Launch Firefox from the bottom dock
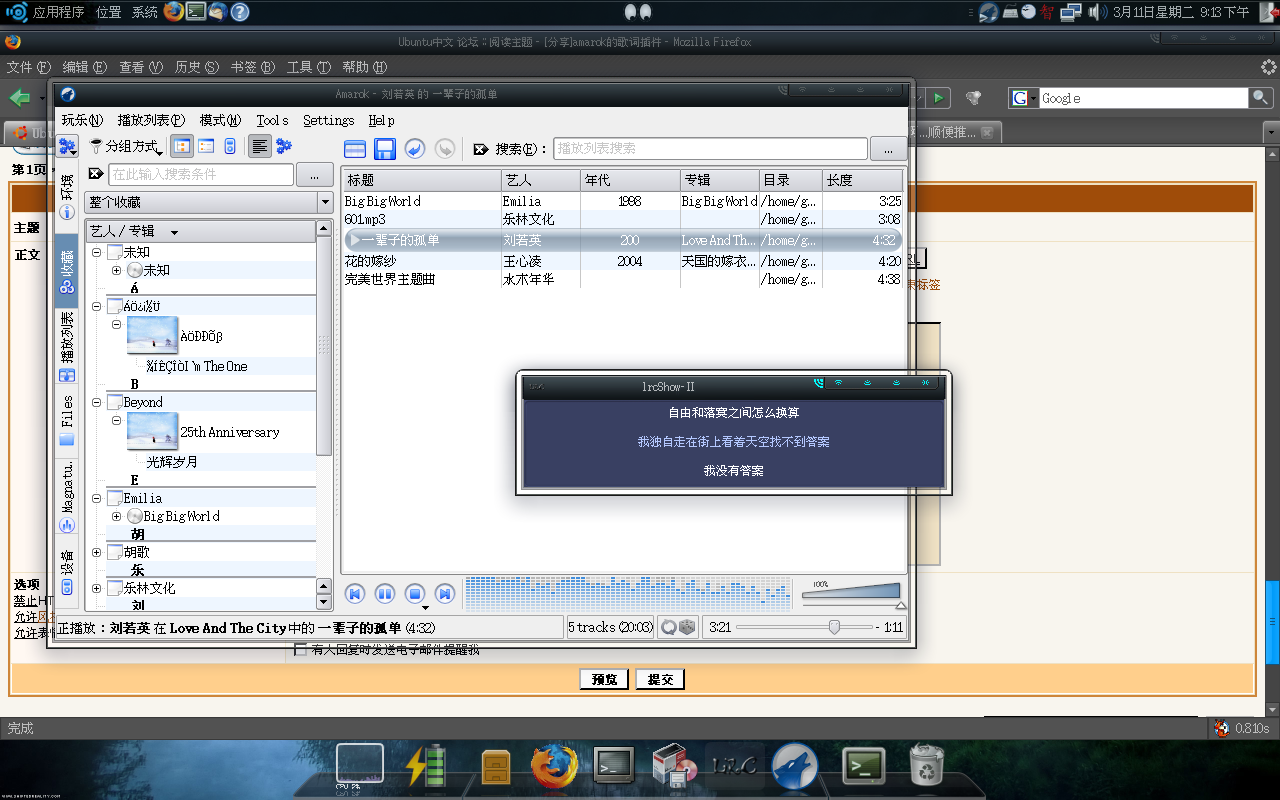The height and width of the screenshot is (800, 1280). click(555, 767)
